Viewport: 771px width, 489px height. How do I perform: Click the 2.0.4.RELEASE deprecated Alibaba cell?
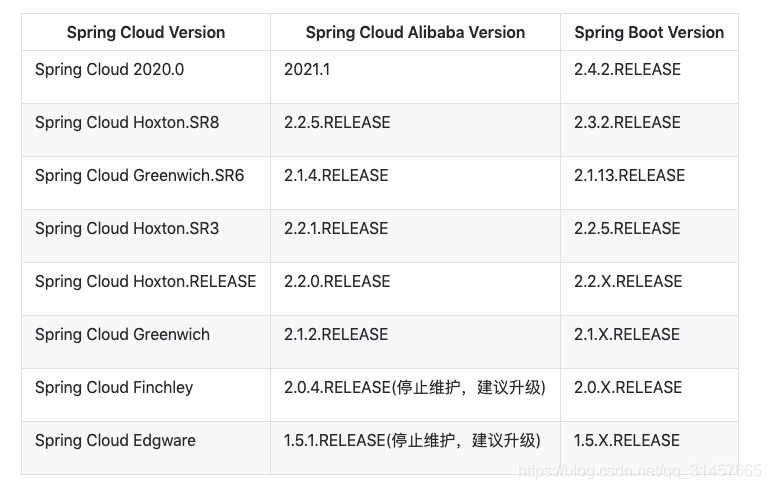click(x=415, y=388)
